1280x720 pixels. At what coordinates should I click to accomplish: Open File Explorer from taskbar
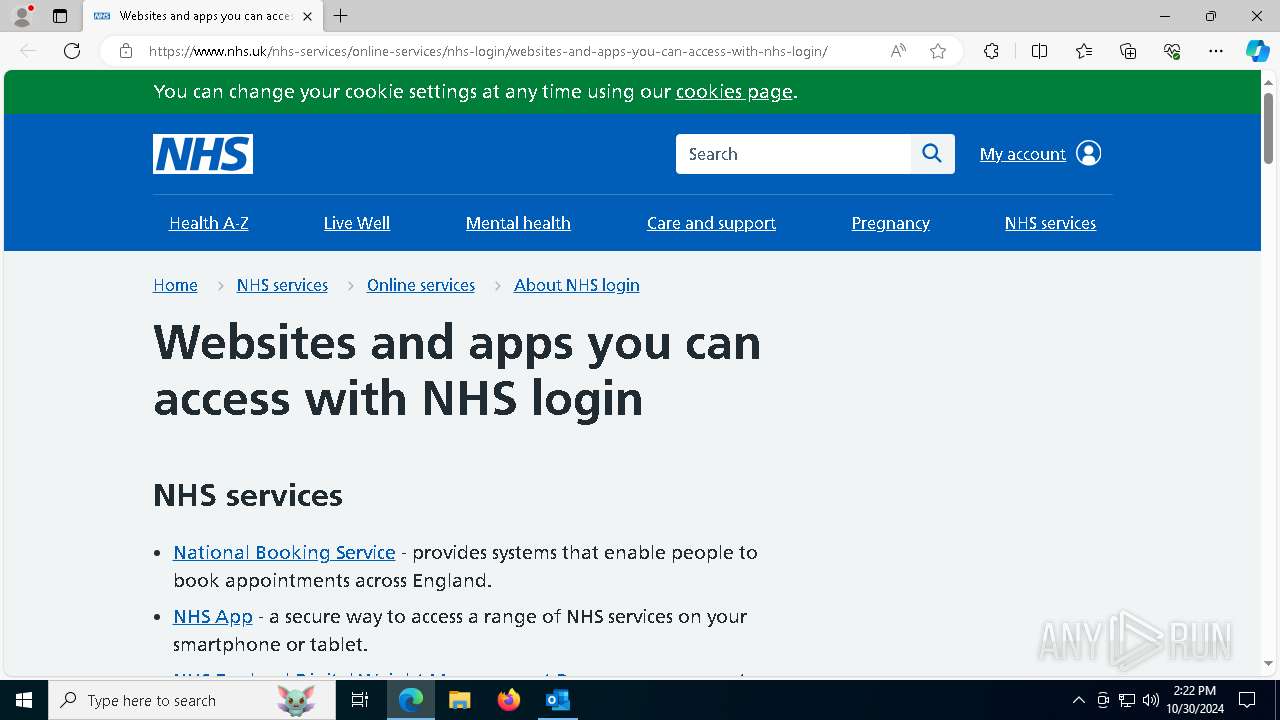pyautogui.click(x=460, y=700)
